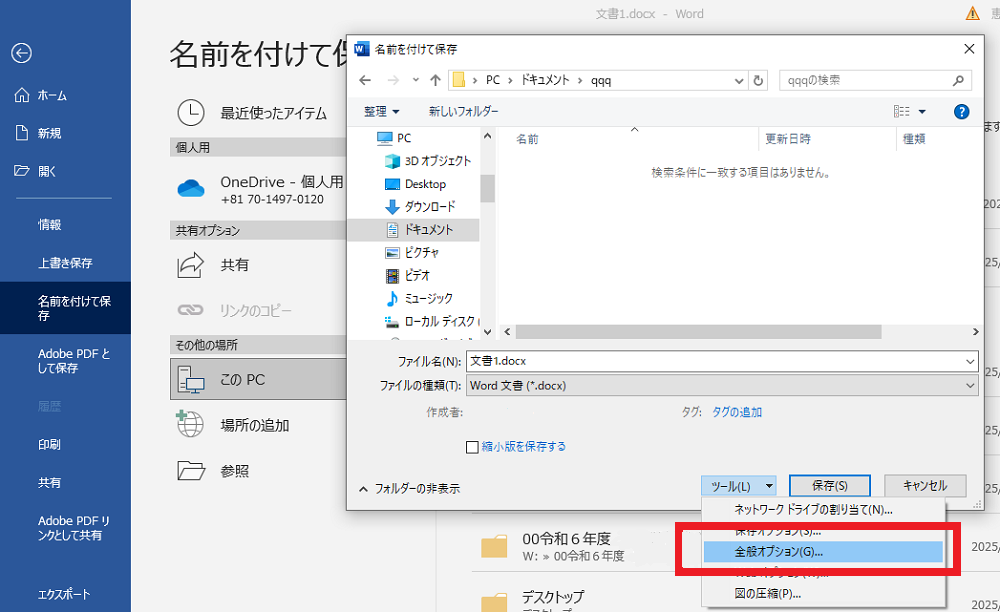Click Add a tag (タグの追加) link
1000x612 pixels.
click(x=737, y=412)
